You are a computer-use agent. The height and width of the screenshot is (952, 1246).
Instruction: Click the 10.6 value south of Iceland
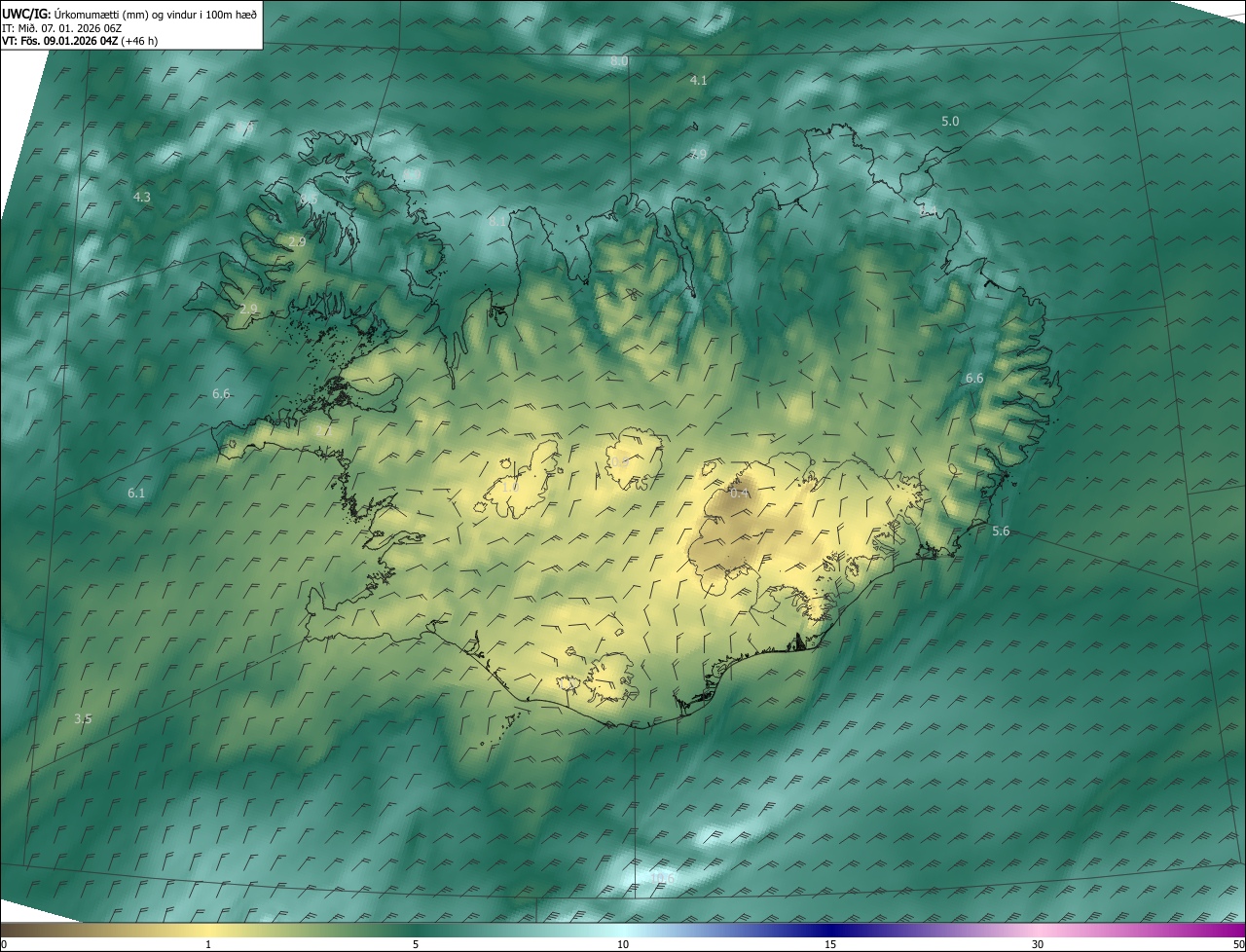click(662, 879)
